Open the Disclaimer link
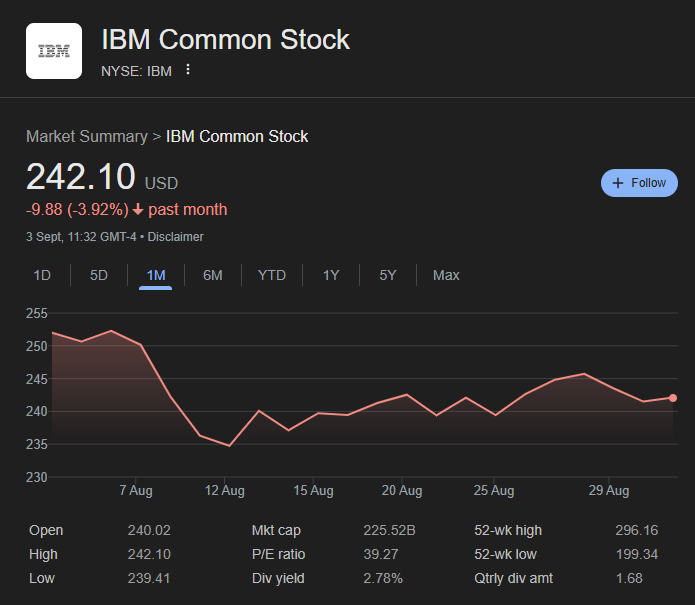 [x=176, y=237]
